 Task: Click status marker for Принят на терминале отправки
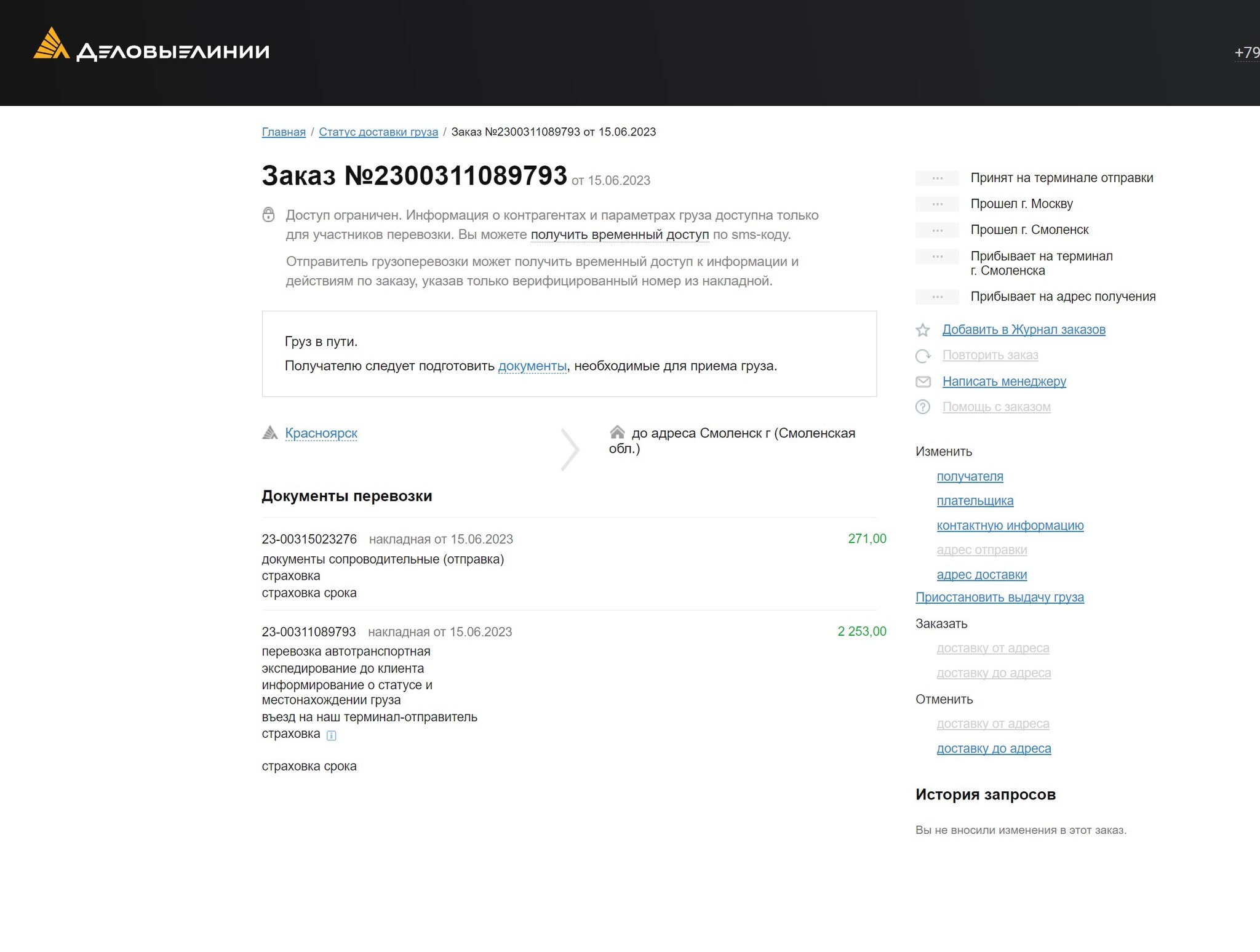click(x=937, y=178)
